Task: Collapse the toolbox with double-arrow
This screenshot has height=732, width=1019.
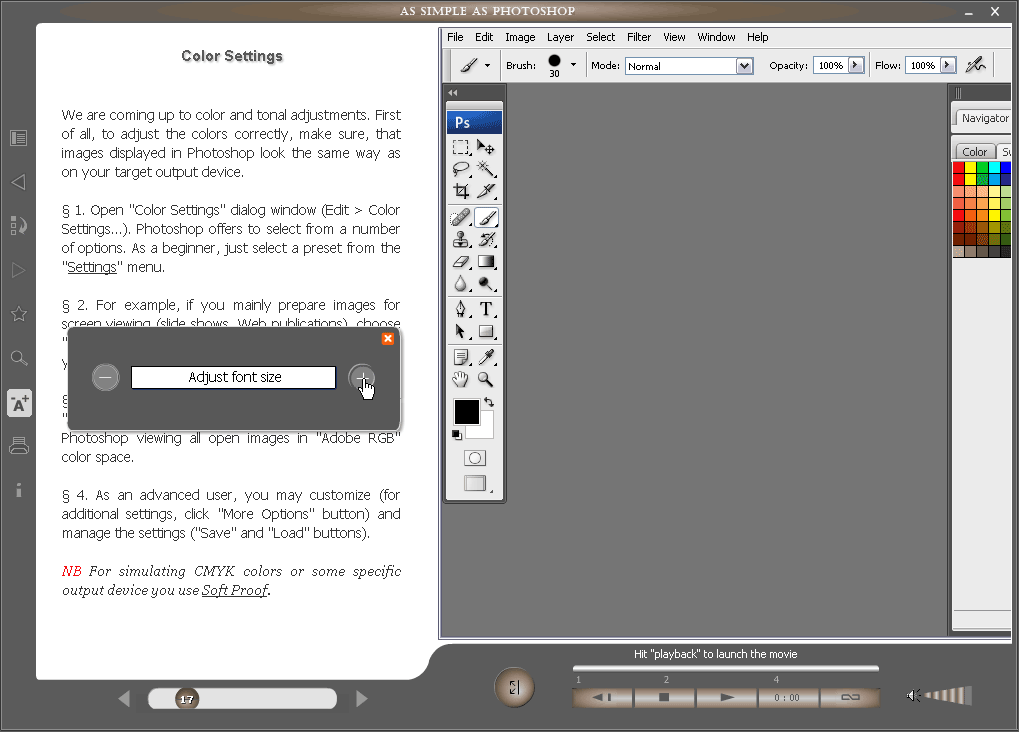Action: click(x=452, y=92)
